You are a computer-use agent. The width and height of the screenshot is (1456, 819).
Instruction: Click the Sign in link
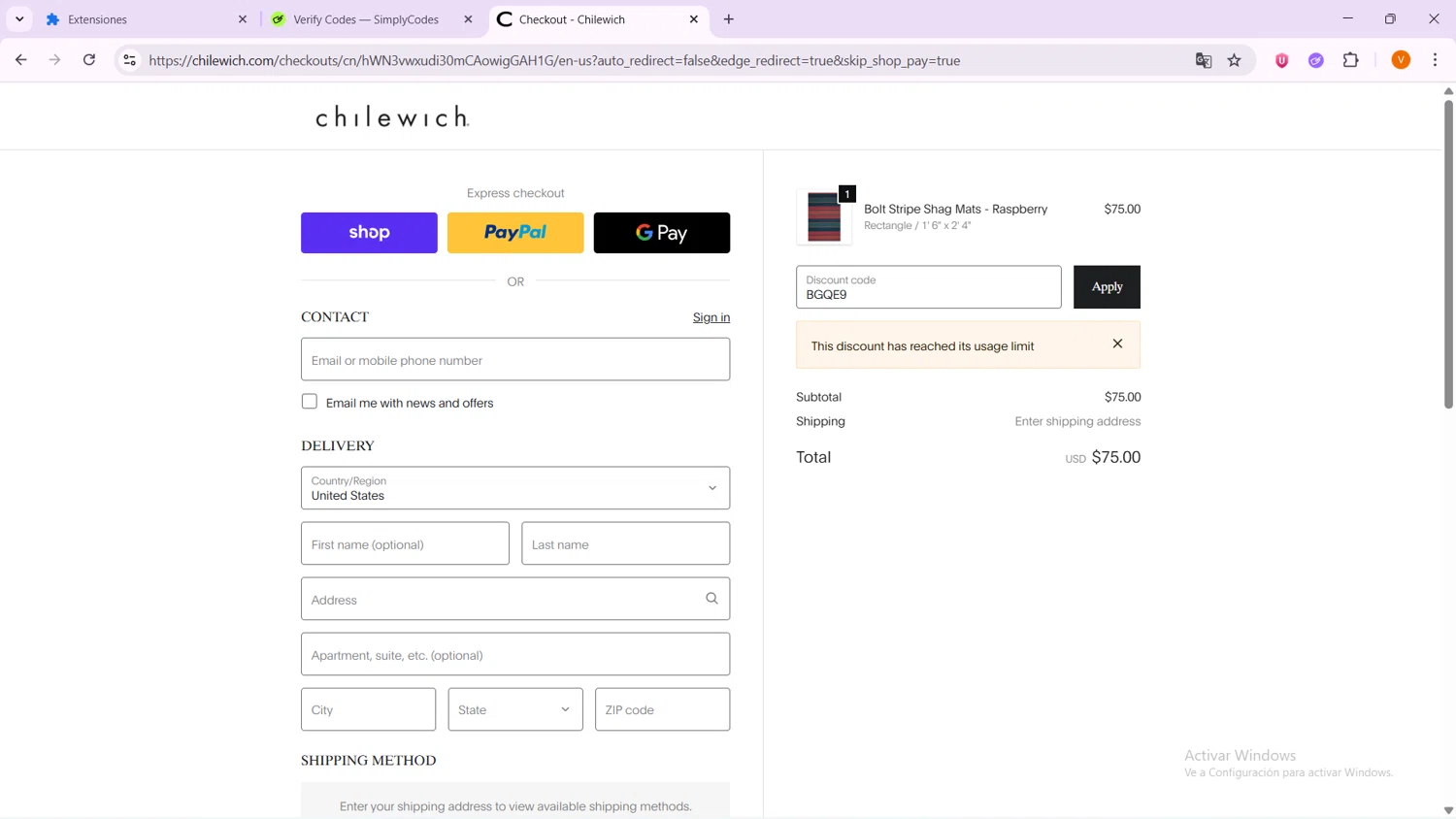click(x=711, y=317)
